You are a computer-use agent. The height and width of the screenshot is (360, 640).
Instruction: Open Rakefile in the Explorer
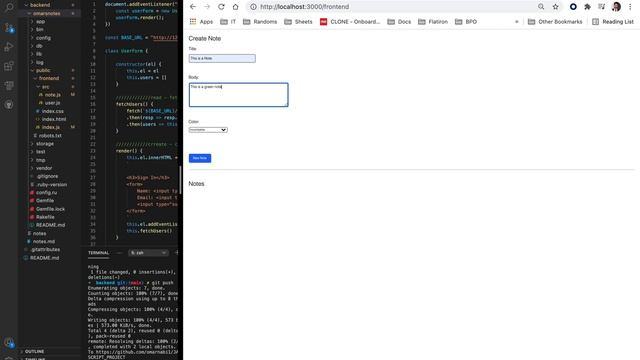42,217
